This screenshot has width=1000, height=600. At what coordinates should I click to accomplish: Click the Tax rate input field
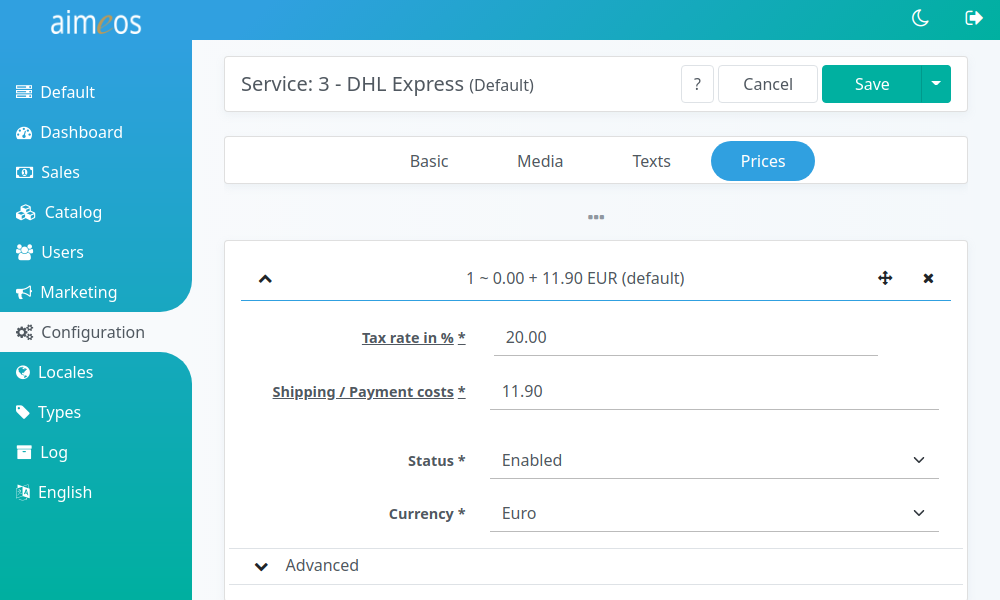click(686, 337)
